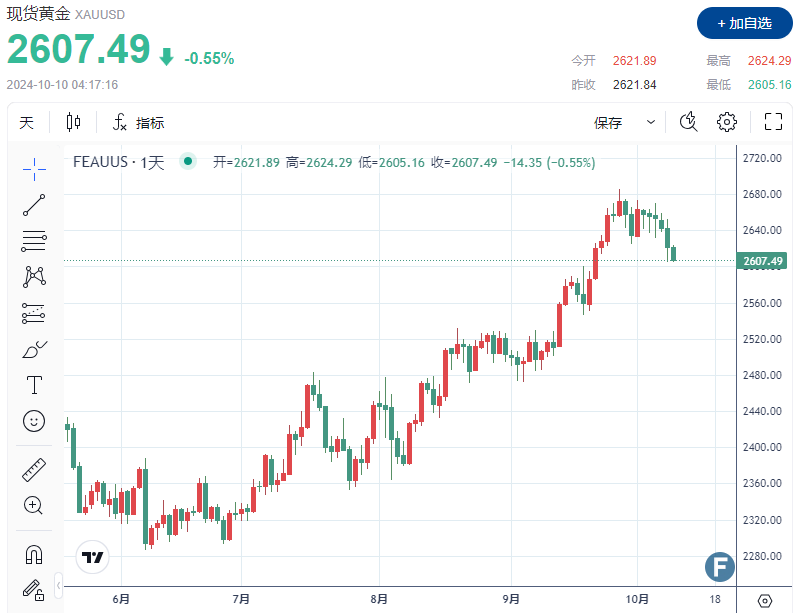
Task: Select the zoom in tool
Action: tap(34, 506)
